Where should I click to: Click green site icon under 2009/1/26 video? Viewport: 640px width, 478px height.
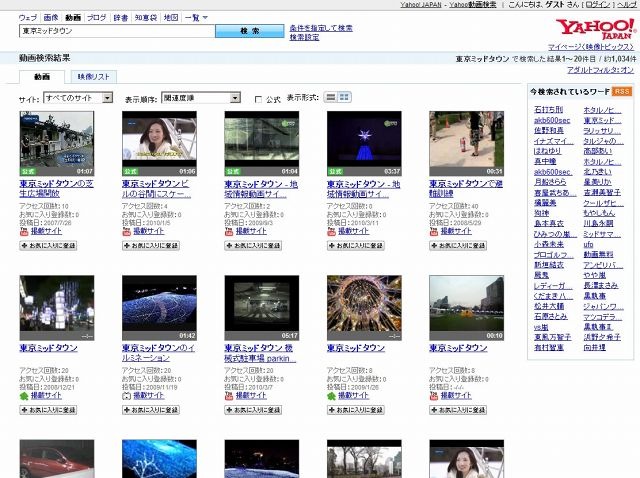331,396
